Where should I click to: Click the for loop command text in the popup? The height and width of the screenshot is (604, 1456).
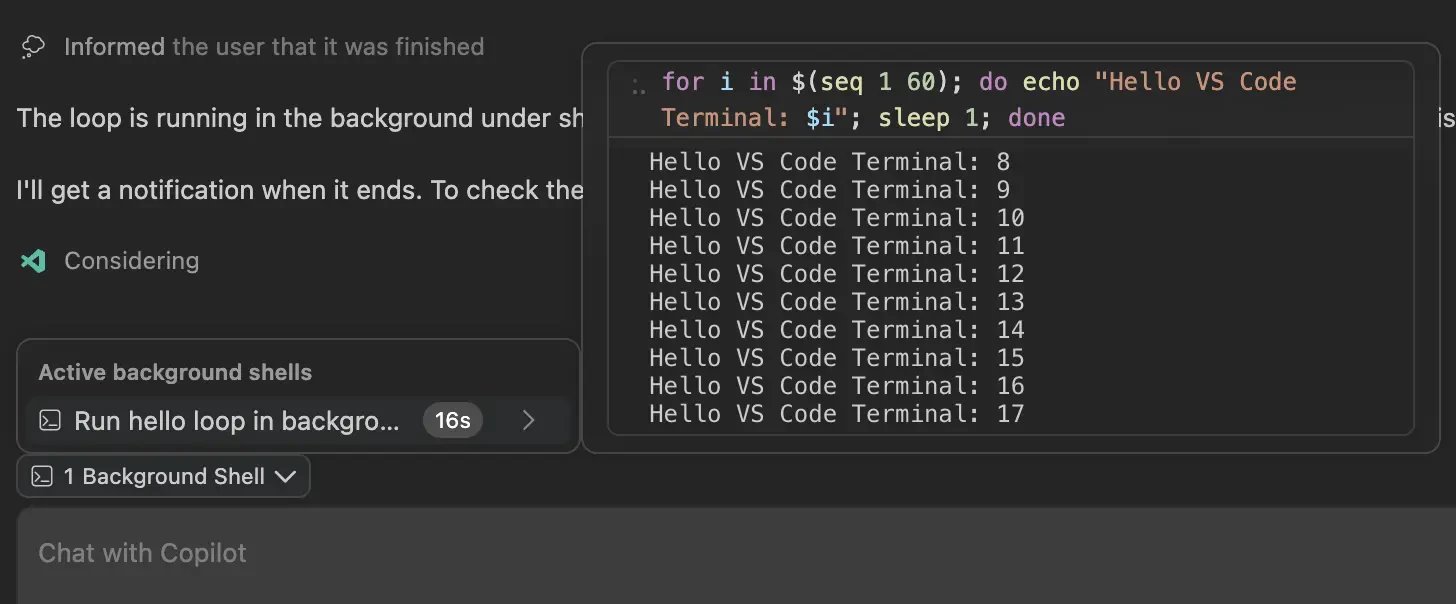click(978, 100)
